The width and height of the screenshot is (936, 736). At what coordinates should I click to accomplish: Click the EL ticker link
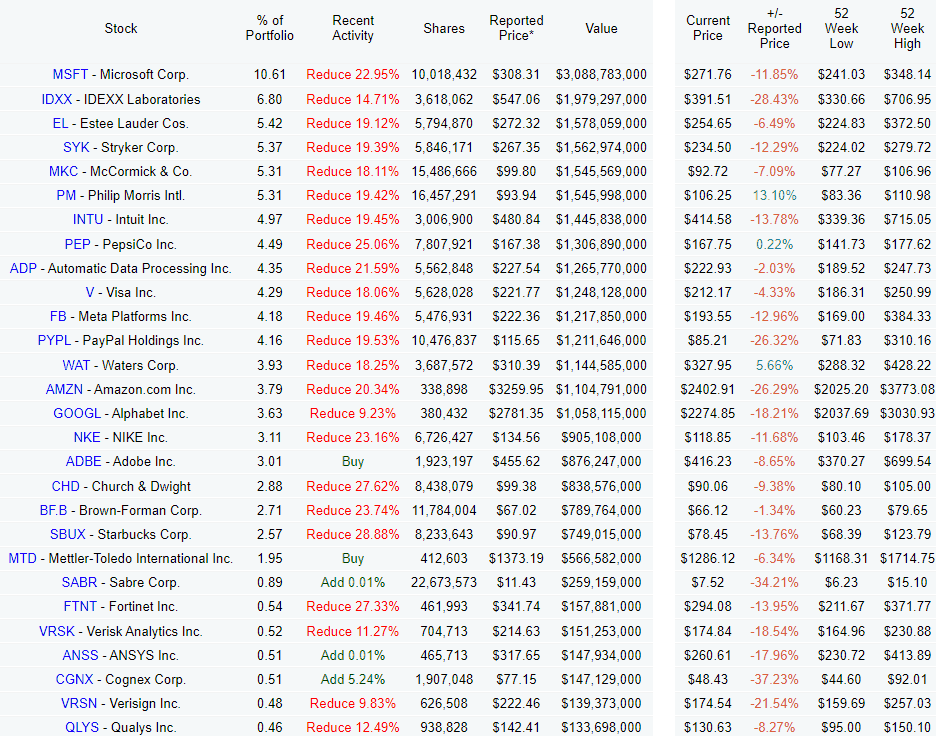[x=60, y=124]
